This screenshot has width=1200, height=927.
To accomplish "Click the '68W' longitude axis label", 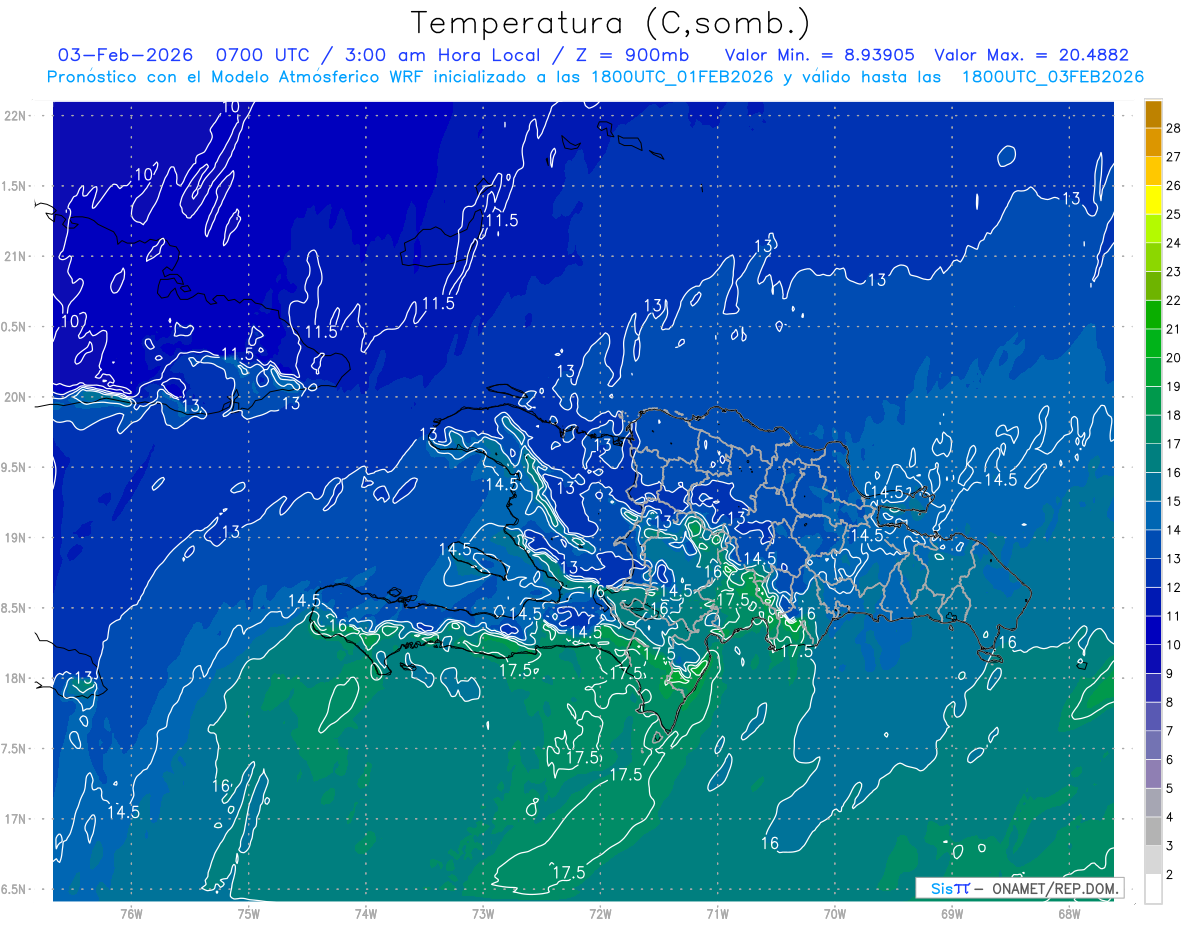I will pyautogui.click(x=1069, y=913).
